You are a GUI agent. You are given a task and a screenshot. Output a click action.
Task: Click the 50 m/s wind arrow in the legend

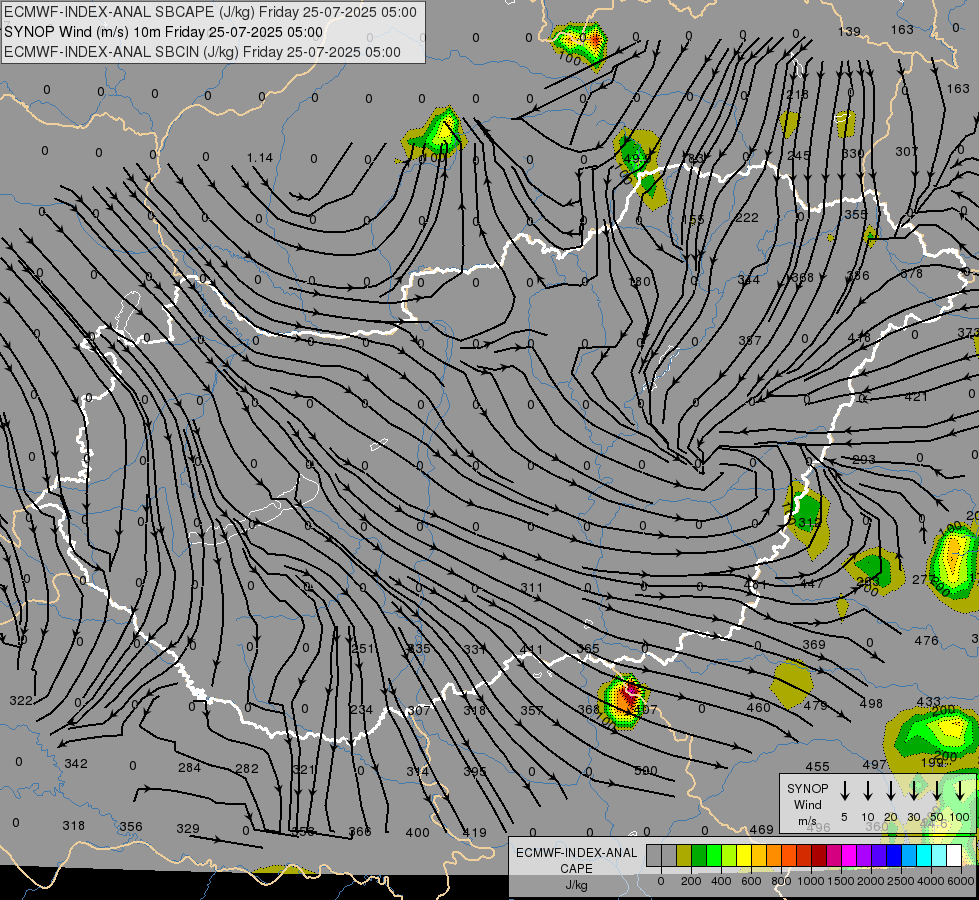(x=937, y=790)
